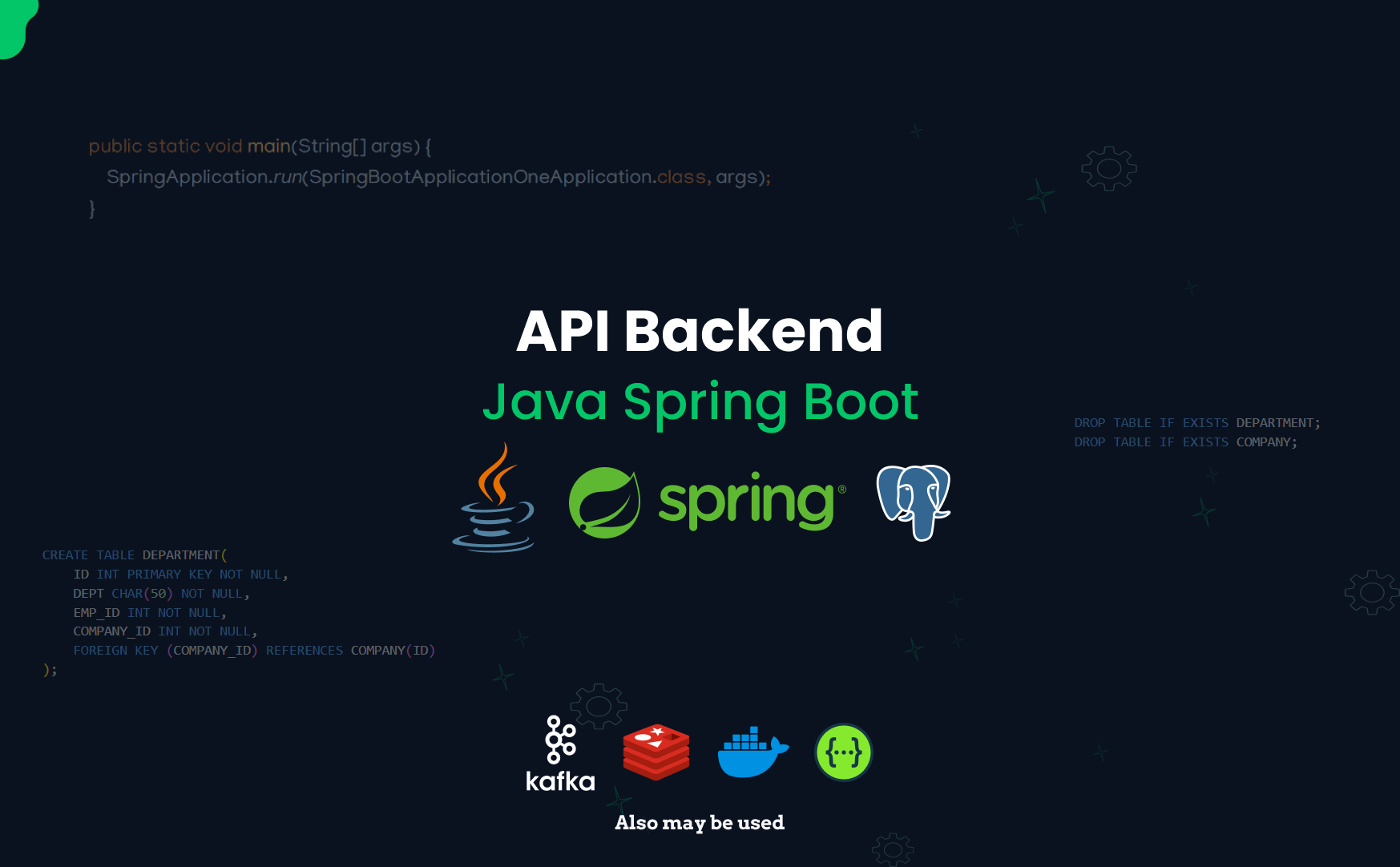Click the 'CREATE TABLE DEPARTMENT' code line
The height and width of the screenshot is (867, 1400).
click(x=135, y=555)
